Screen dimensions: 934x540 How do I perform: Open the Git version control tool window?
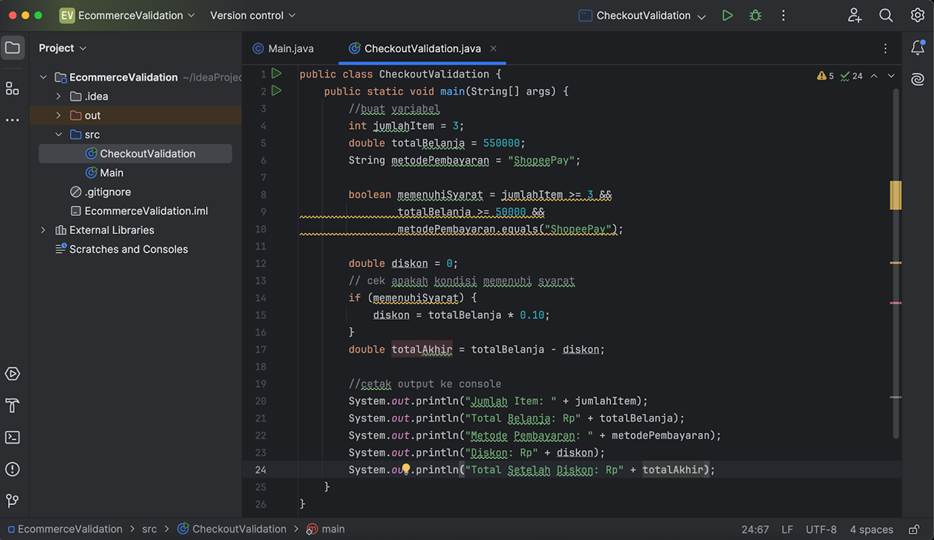tap(12, 500)
